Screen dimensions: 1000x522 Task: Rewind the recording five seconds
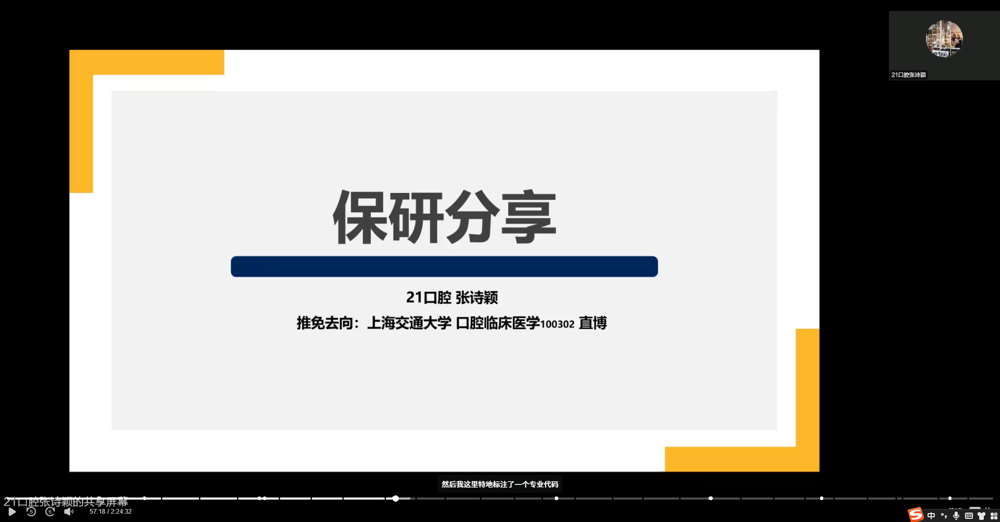(31, 512)
